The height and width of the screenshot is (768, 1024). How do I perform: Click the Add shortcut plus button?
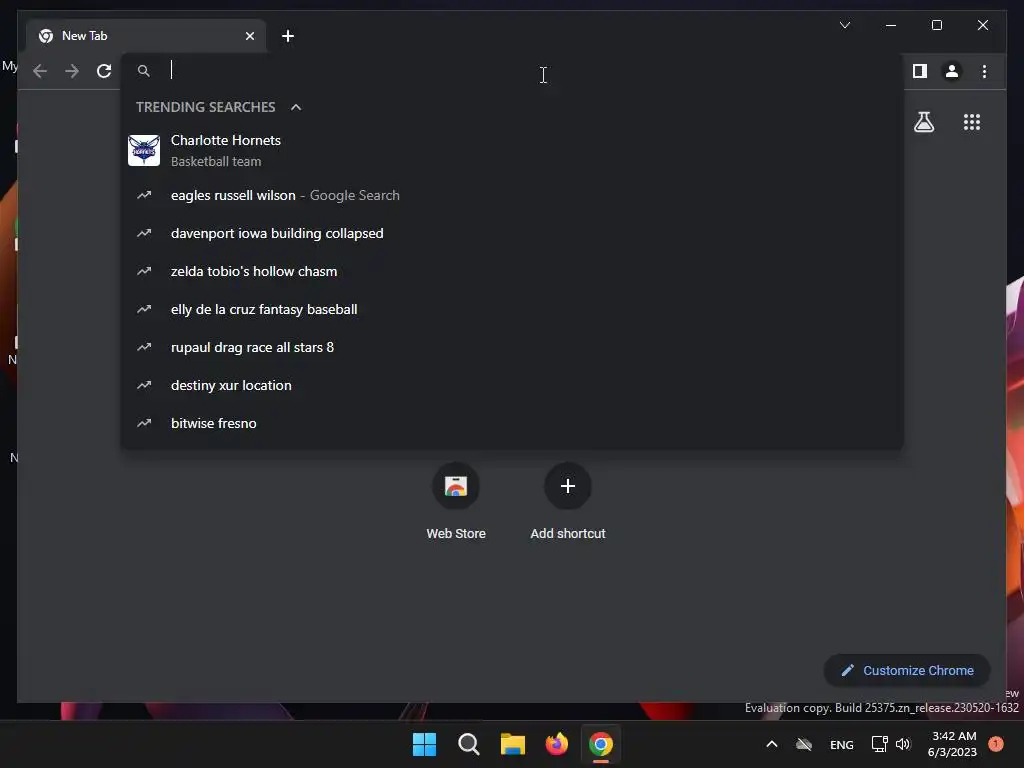(x=568, y=486)
